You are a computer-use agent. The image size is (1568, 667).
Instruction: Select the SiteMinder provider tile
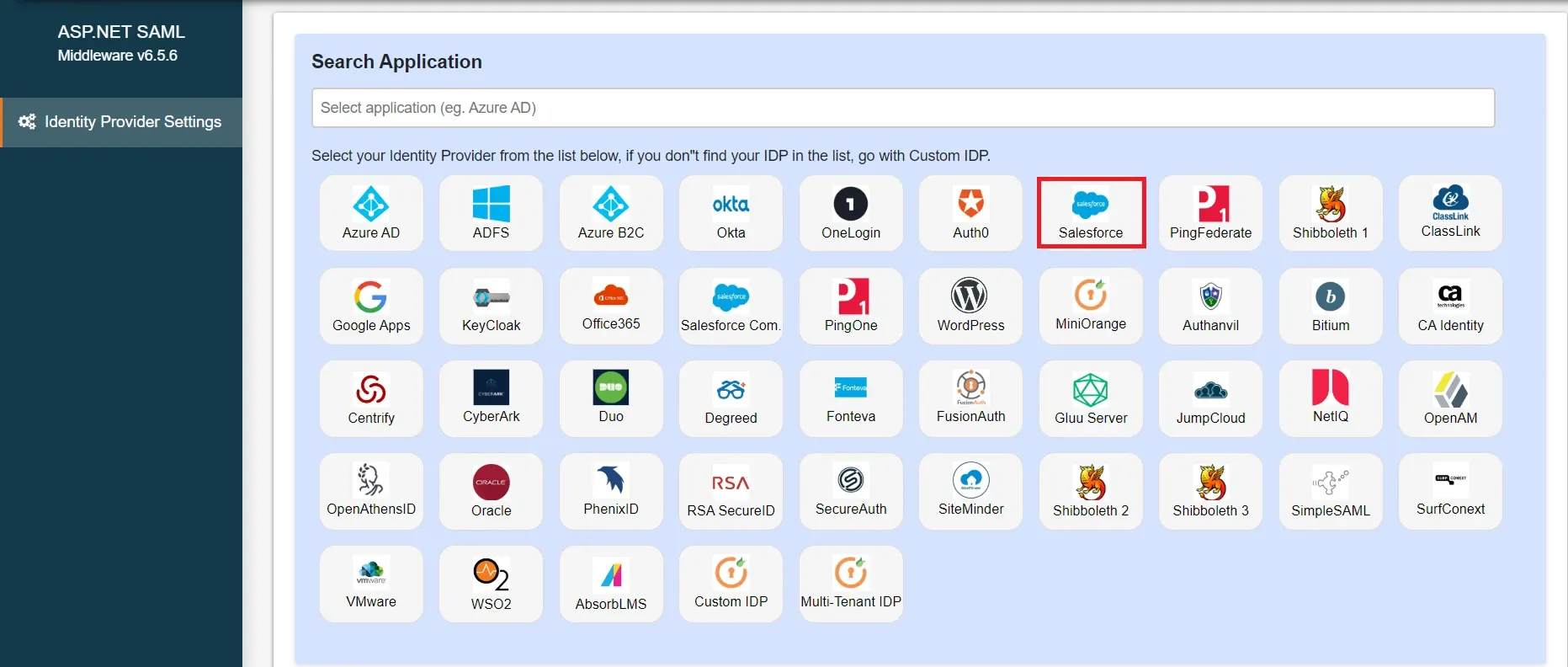coord(970,491)
